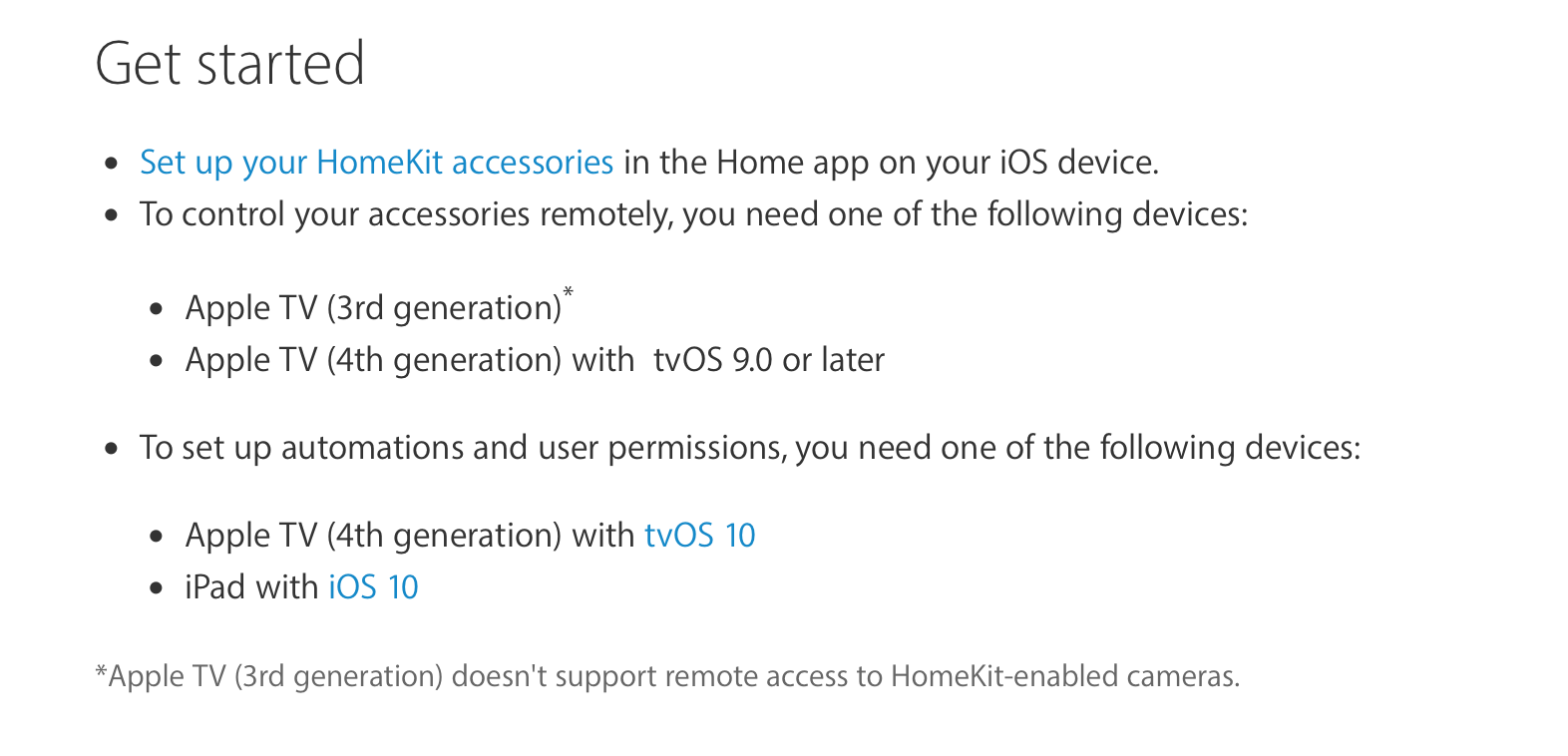Click bullet beside 'Apple TV (3rd generation)'

(157, 309)
